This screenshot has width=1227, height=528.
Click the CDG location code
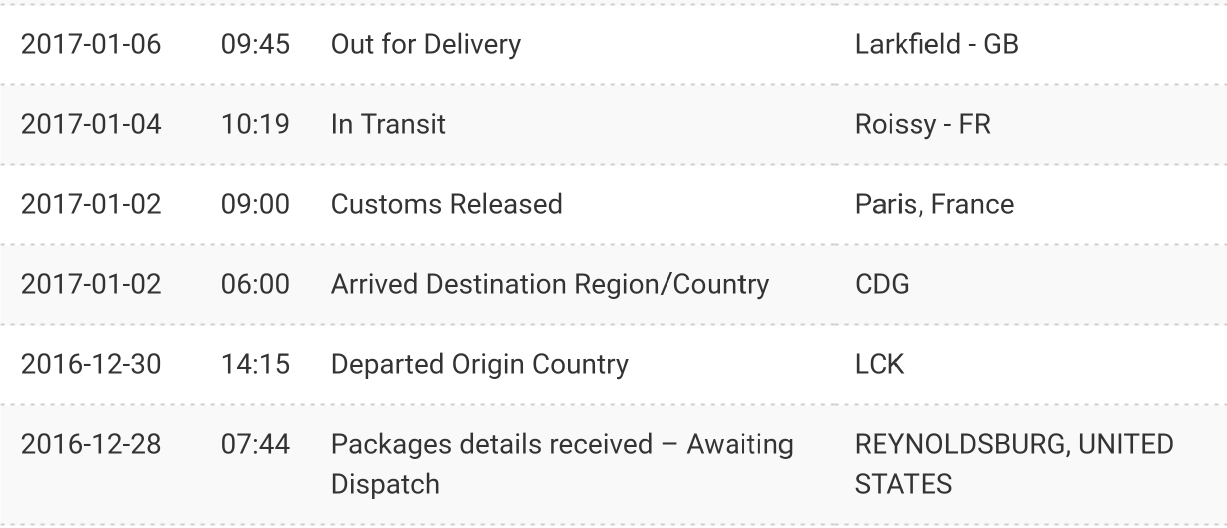(883, 285)
